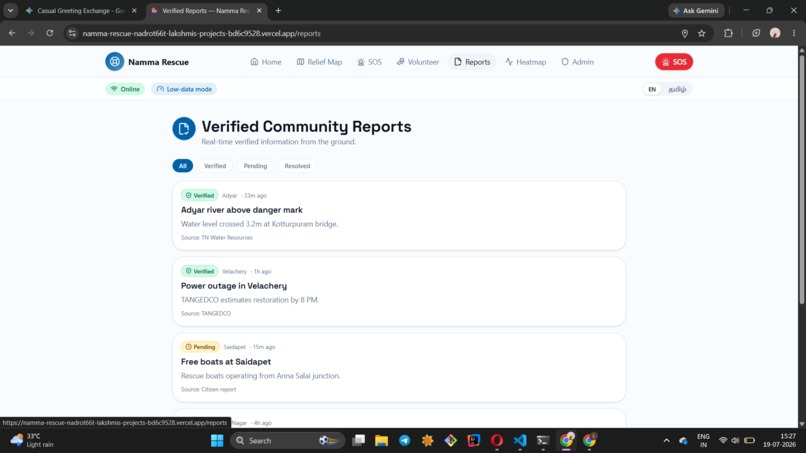Image resolution: width=806 pixels, height=453 pixels.
Task: Filter reports by Resolved
Action: (297, 166)
